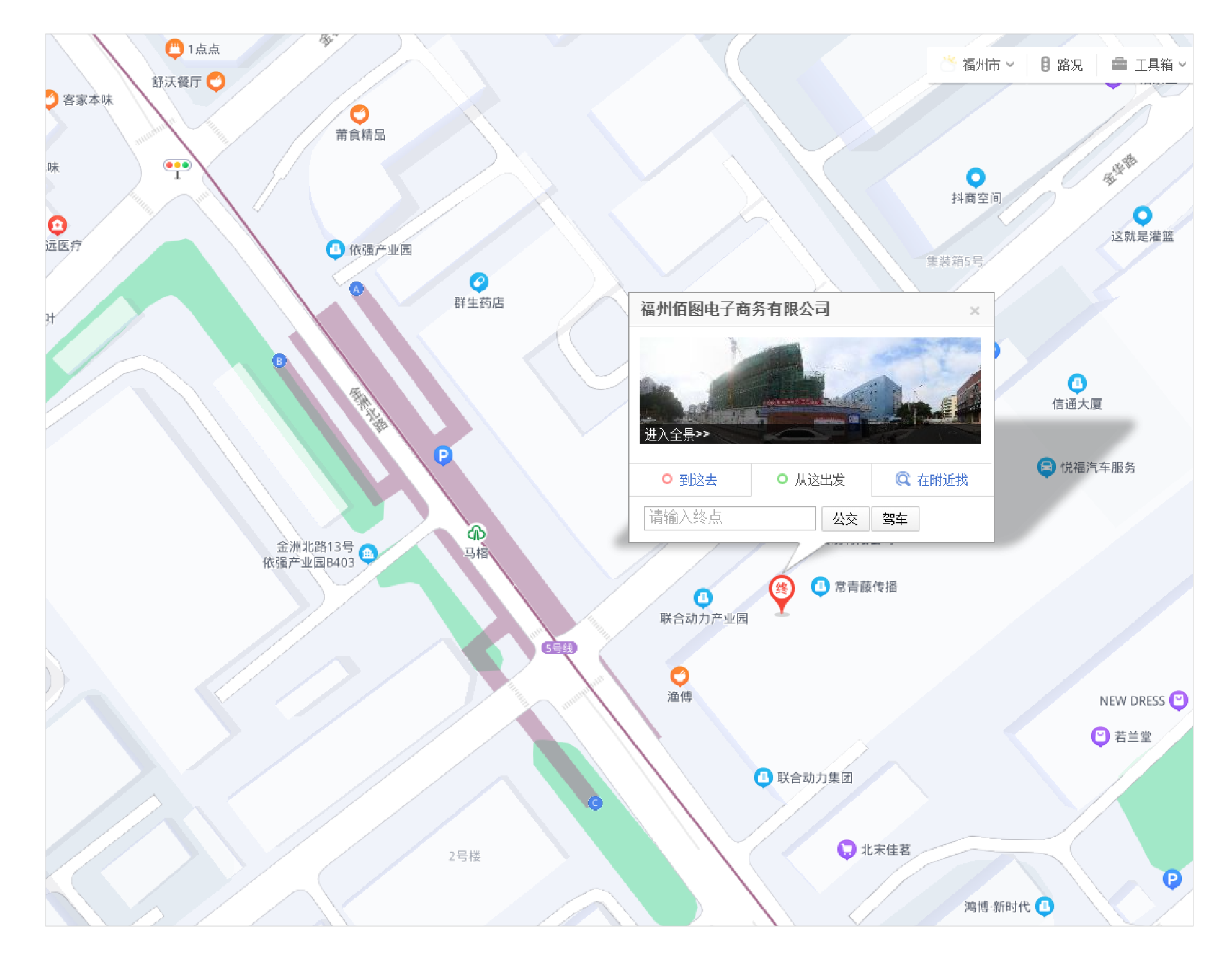1232x962 pixels.
Task: Click the NEW DRESS shop marker
Action: (x=1179, y=700)
